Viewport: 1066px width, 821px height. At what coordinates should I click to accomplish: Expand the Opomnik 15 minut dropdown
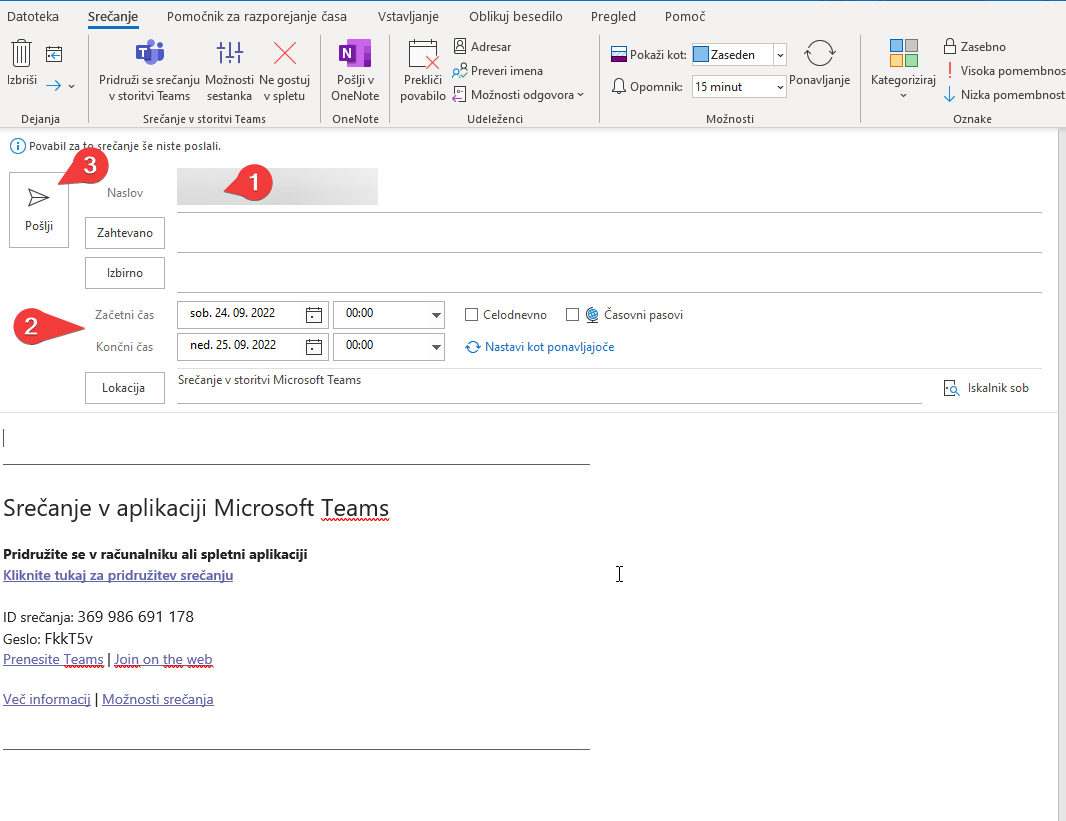tap(779, 87)
